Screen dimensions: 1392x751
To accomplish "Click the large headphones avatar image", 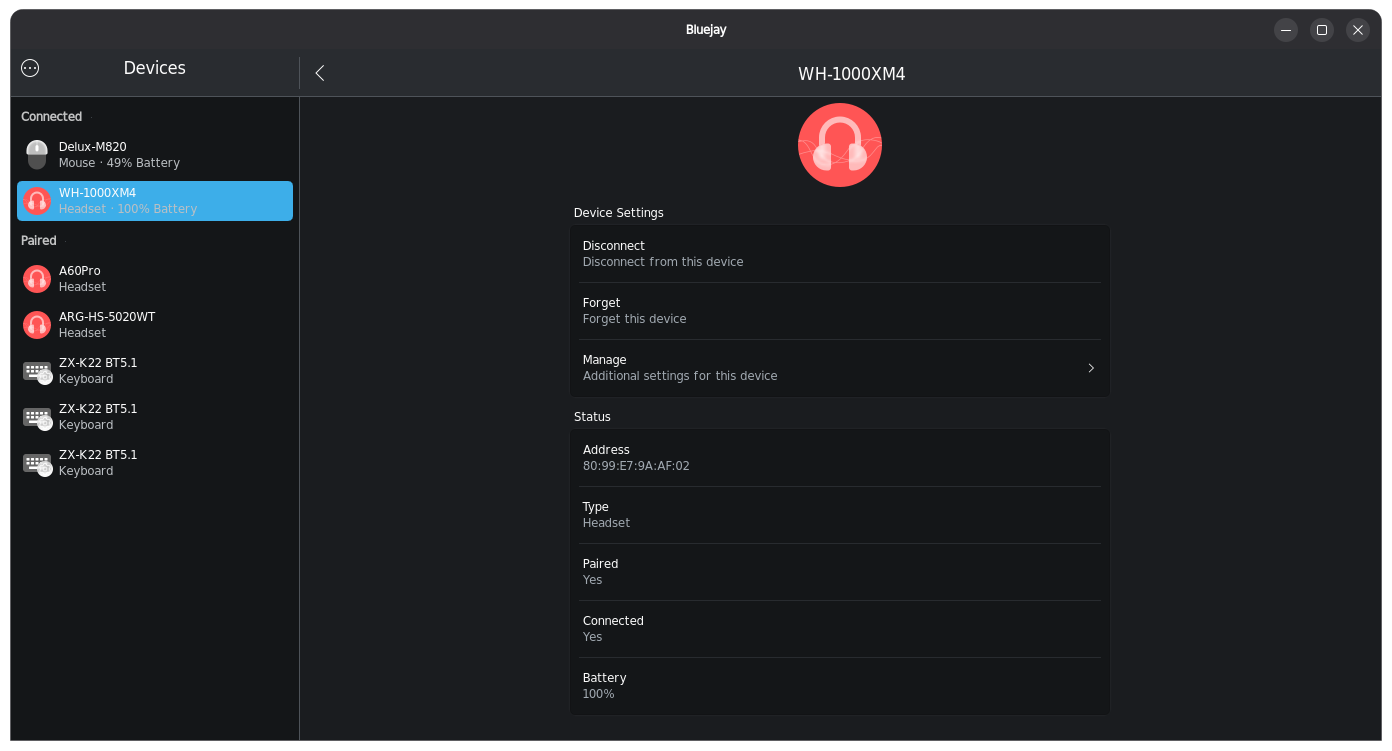I will tap(840, 145).
